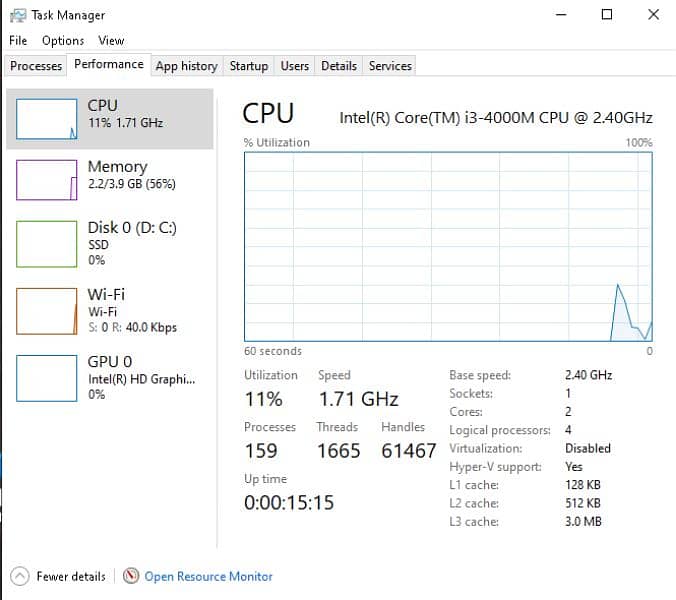Viewport: 676px width, 600px height.
Task: Show the Wi-Fi network graph
Action: click(x=46, y=311)
